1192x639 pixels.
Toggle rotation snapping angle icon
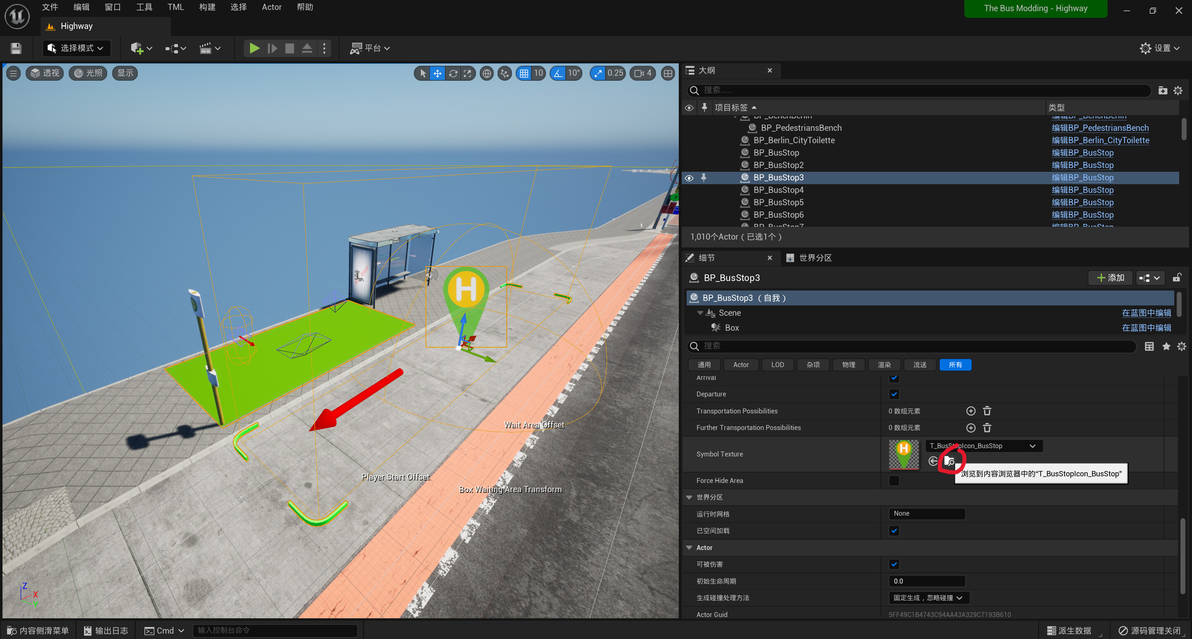point(558,73)
